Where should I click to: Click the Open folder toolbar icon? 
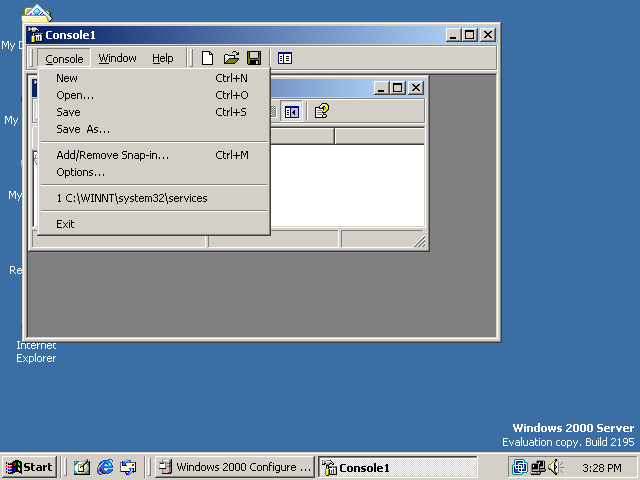click(x=231, y=58)
